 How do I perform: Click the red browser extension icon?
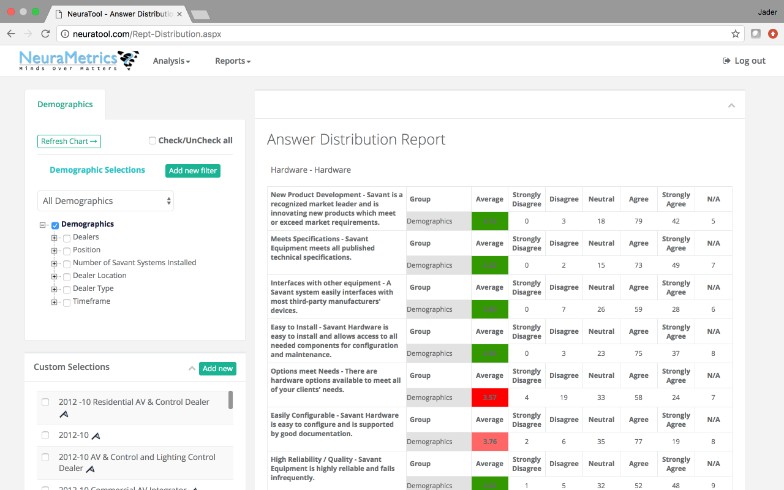pos(773,34)
